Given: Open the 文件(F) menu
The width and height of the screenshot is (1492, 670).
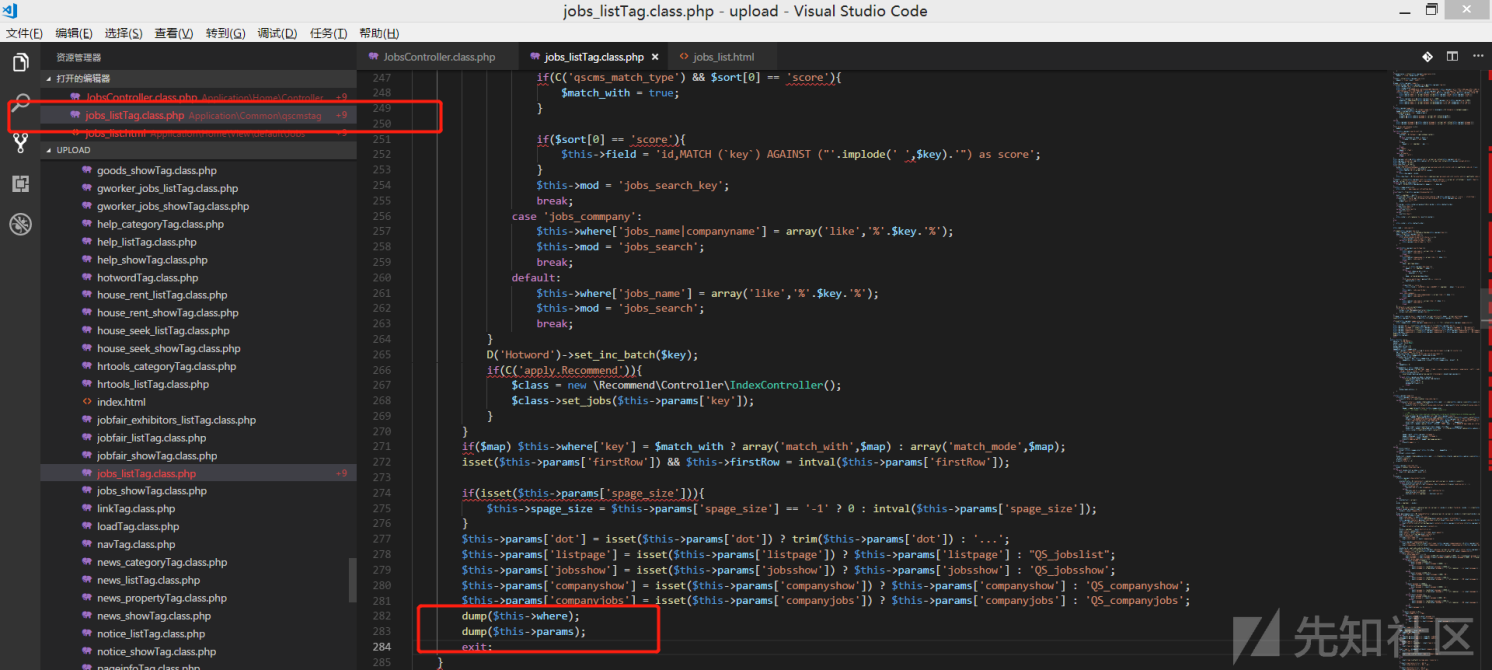Looking at the screenshot, I should pos(24,33).
